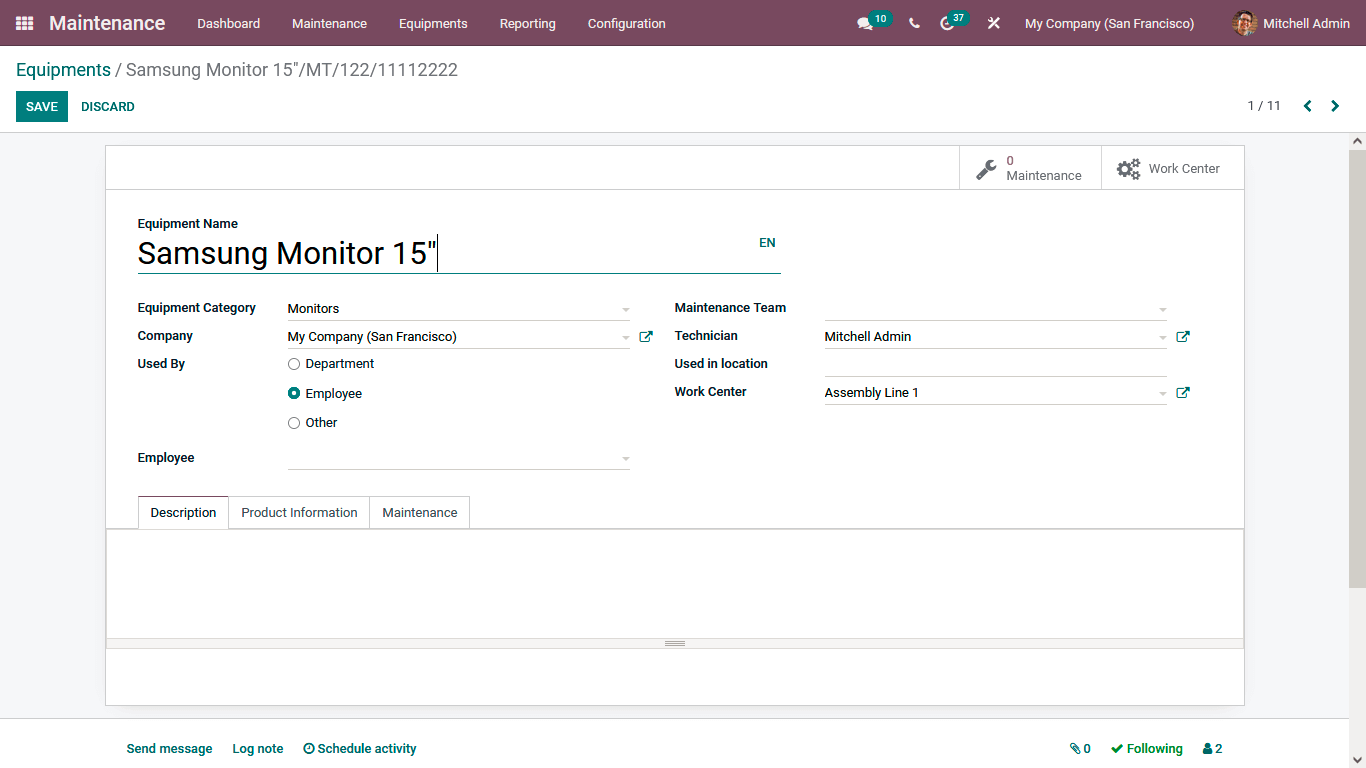This screenshot has width=1366, height=768.
Task: Expand the Technician dropdown
Action: tap(1163, 337)
